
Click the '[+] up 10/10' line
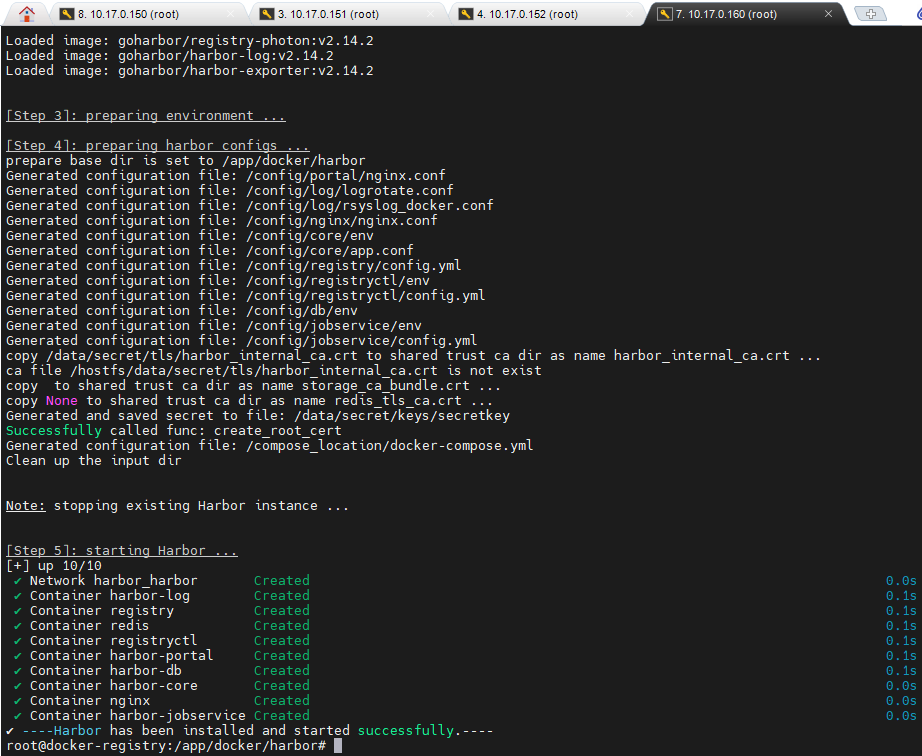coord(54,566)
